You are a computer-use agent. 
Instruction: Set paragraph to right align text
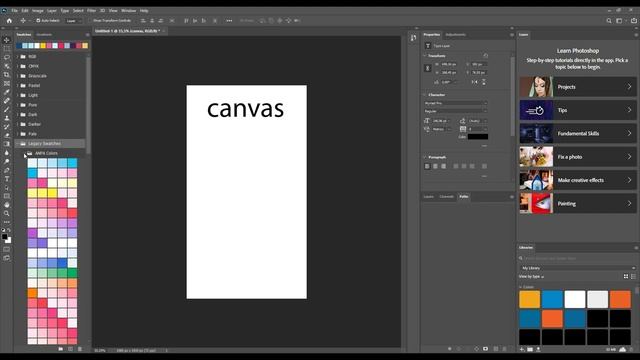[443, 166]
